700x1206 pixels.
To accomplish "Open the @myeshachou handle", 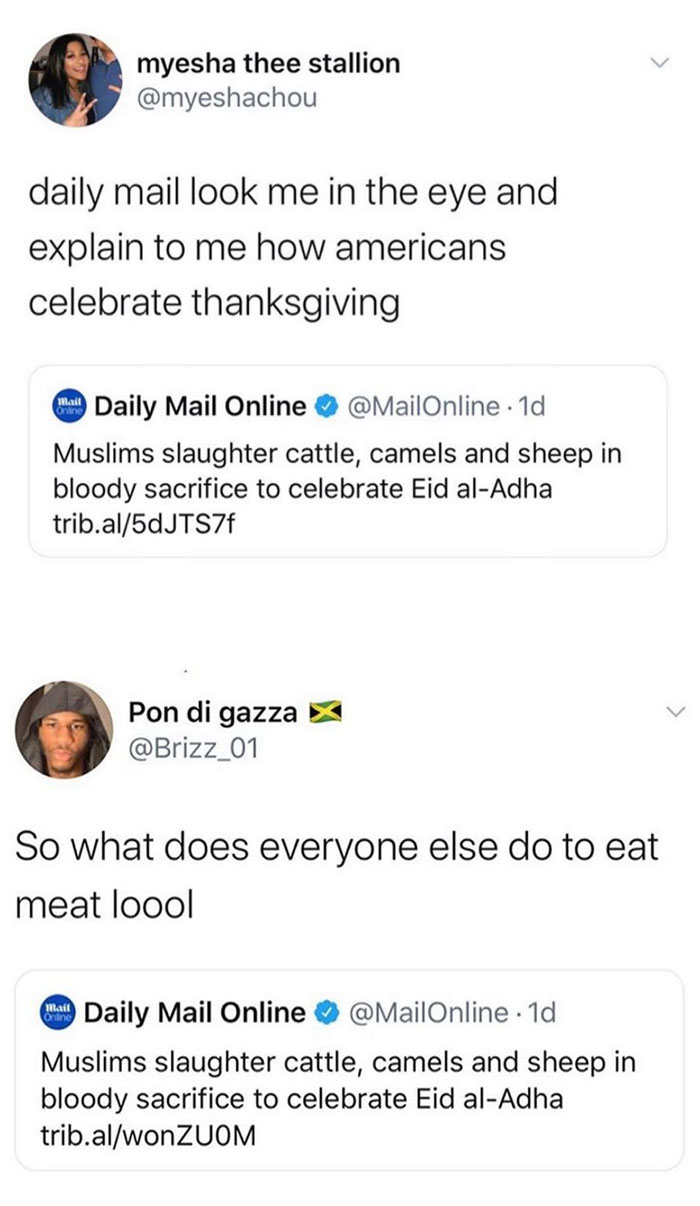I will [x=226, y=98].
